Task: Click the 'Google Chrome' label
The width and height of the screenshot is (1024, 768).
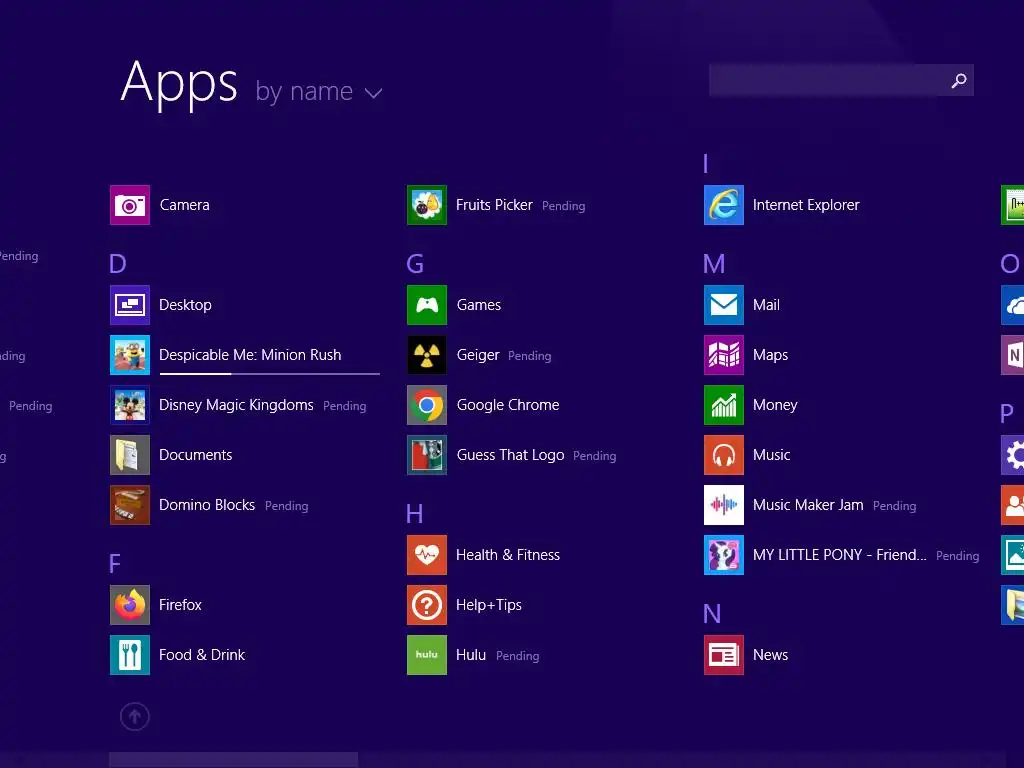Action: click(x=508, y=405)
